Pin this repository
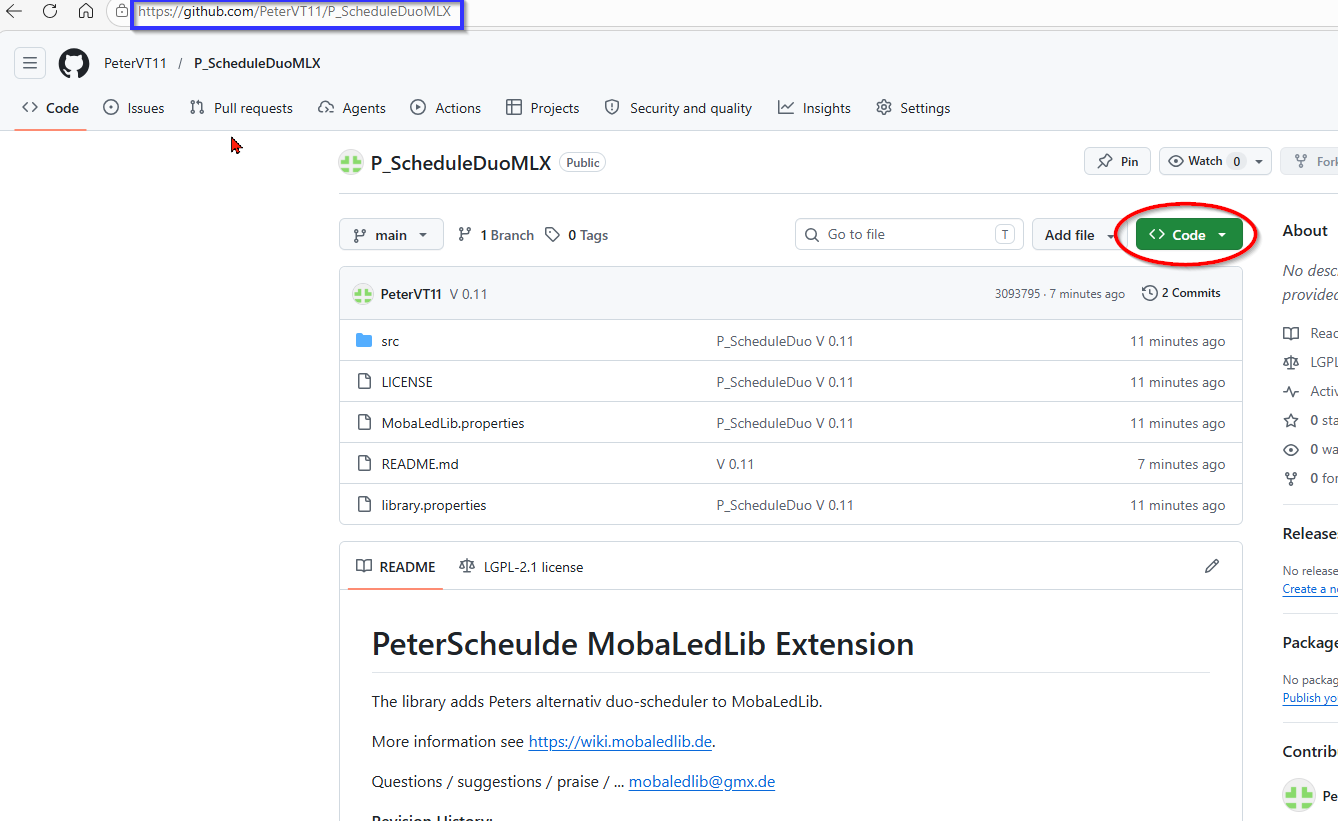Image resolution: width=1338 pixels, height=821 pixels. [1117, 161]
